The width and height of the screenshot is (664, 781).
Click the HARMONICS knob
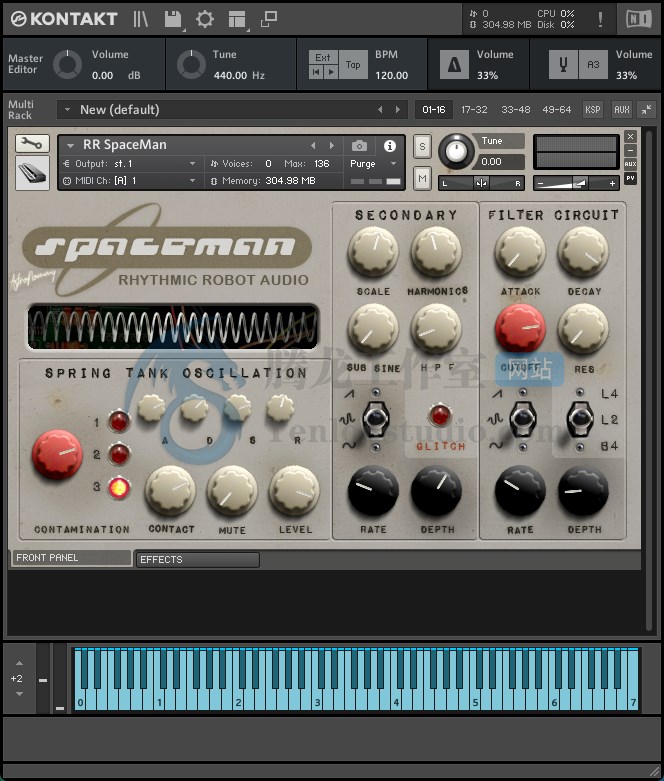coord(436,252)
